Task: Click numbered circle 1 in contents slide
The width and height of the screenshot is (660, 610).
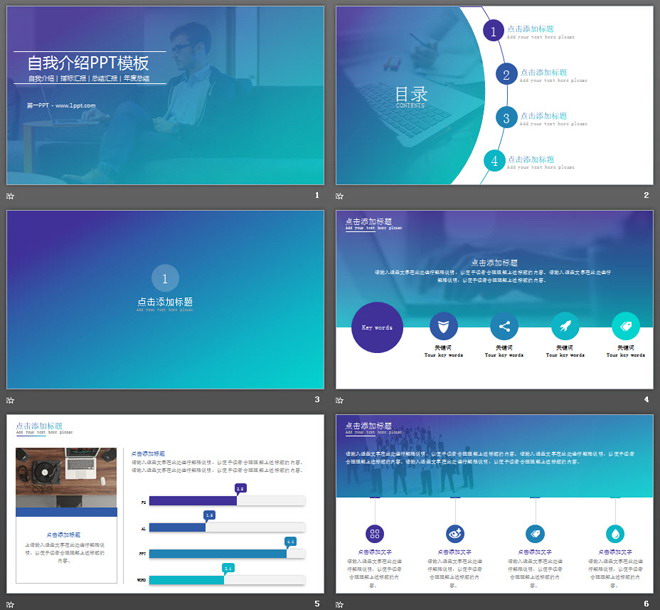Action: tap(493, 30)
